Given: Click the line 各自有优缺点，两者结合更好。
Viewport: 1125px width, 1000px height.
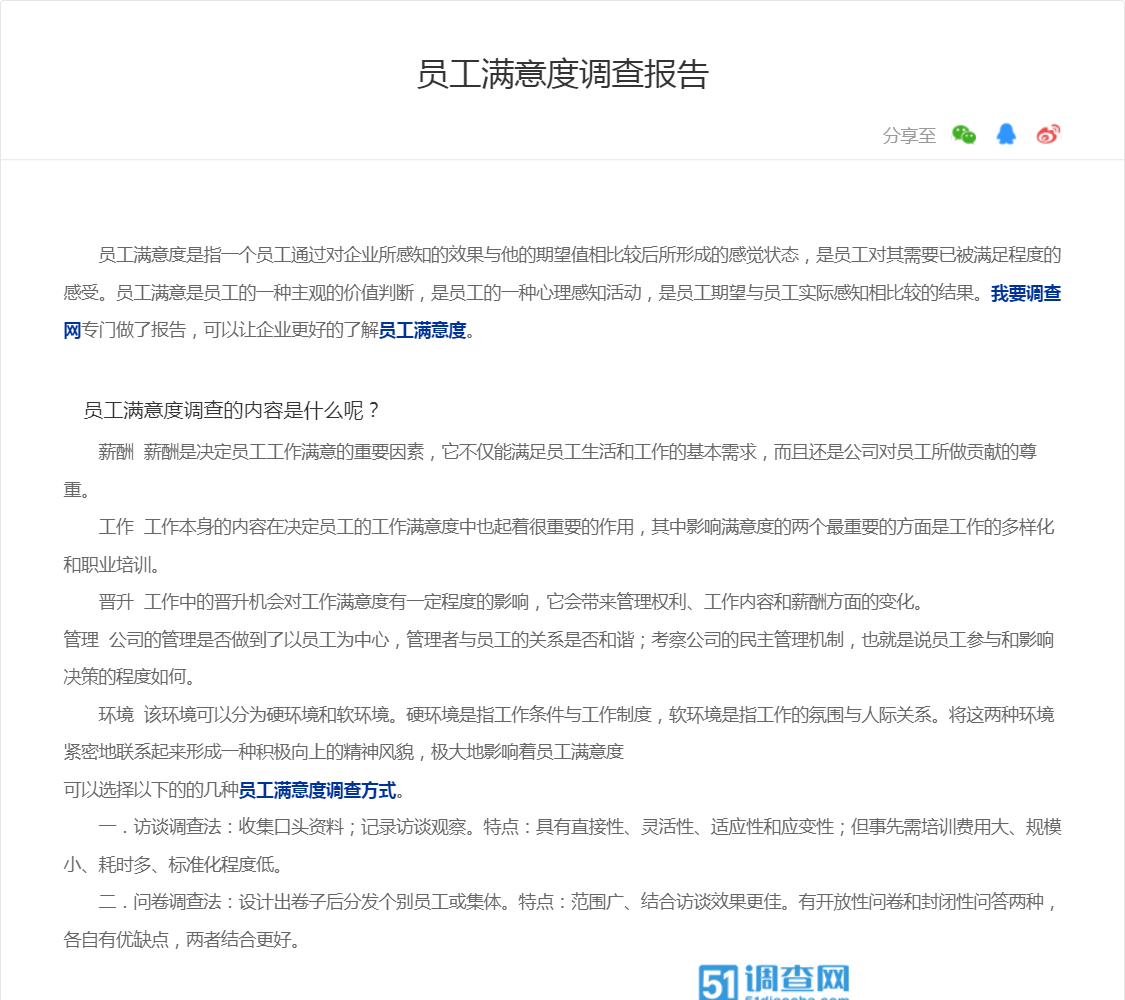Looking at the screenshot, I should [182, 939].
